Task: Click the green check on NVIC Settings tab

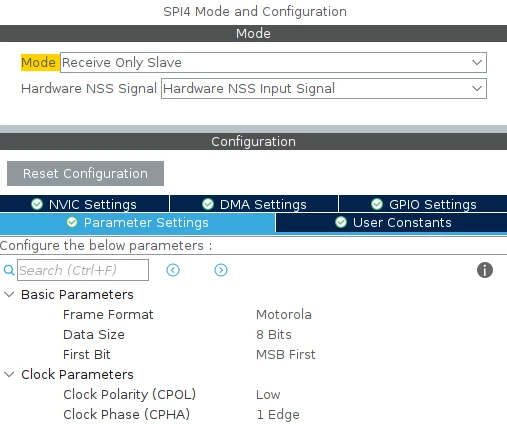Action: pos(37,204)
